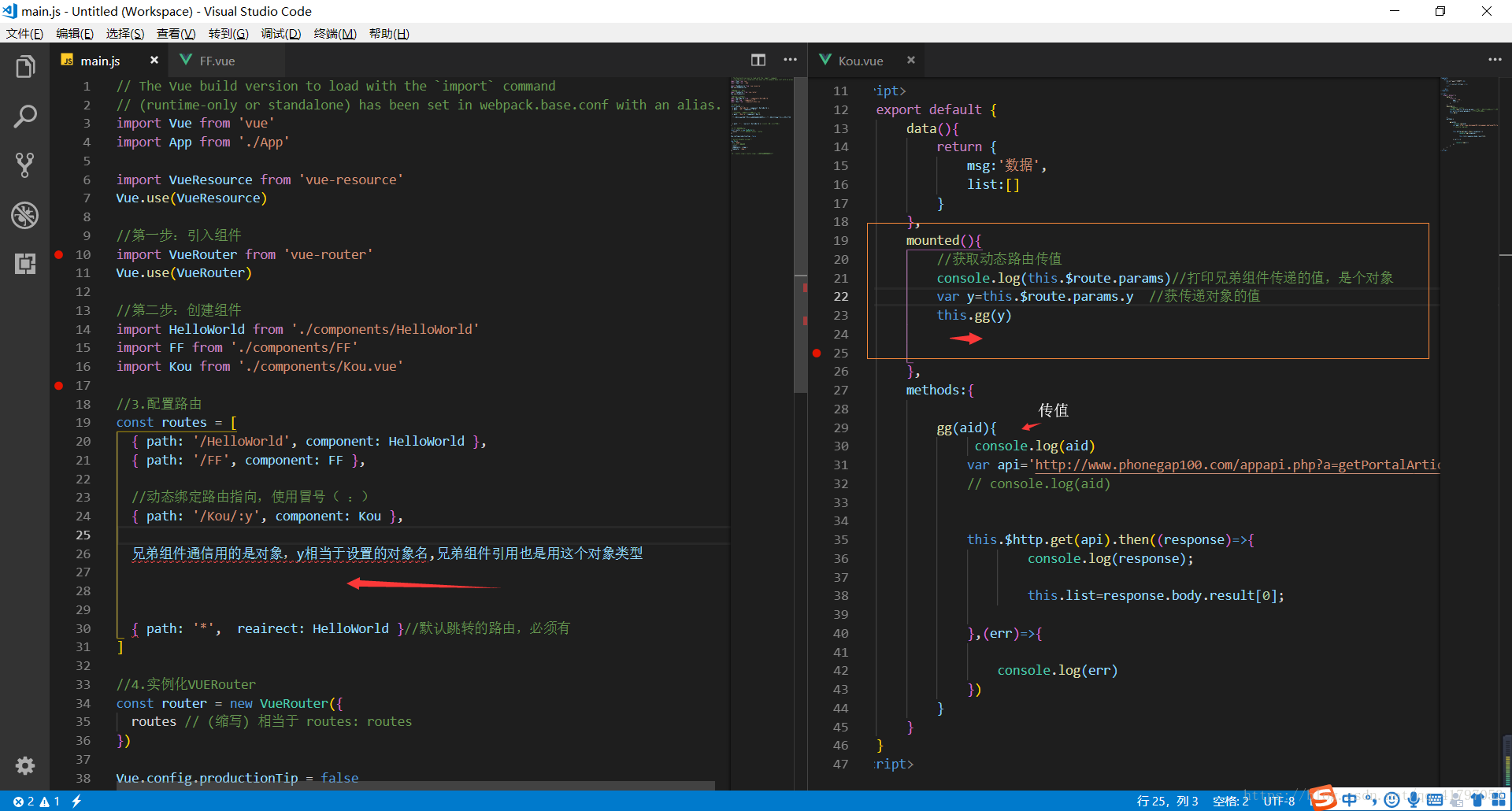Click the phonegap100 API URL link
The width and height of the screenshot is (1512, 811).
pos(1237,465)
